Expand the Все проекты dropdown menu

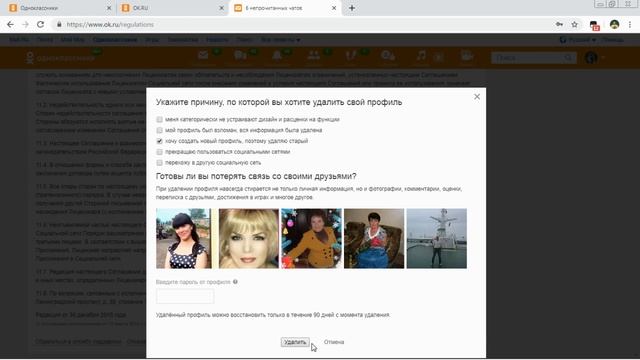pyautogui.click(x=281, y=40)
